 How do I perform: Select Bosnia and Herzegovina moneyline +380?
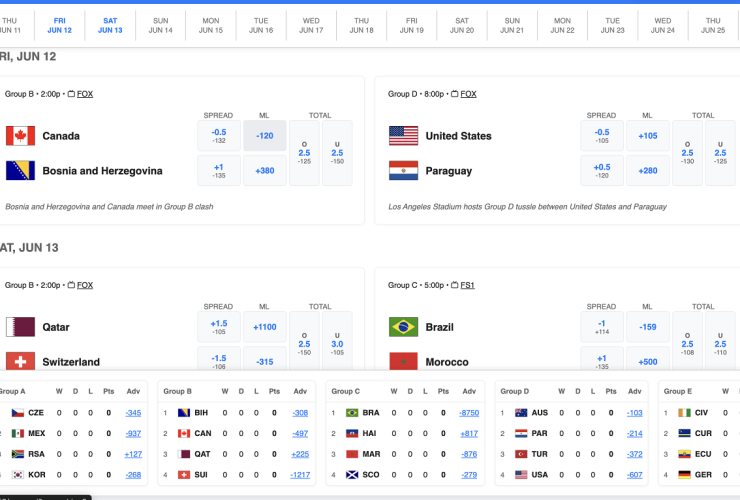[265, 170]
